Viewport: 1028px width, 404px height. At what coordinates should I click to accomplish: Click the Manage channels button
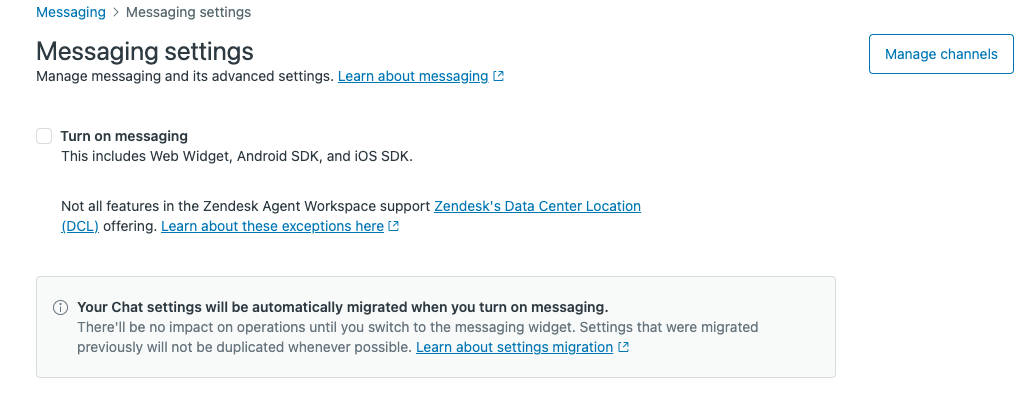[x=941, y=54]
